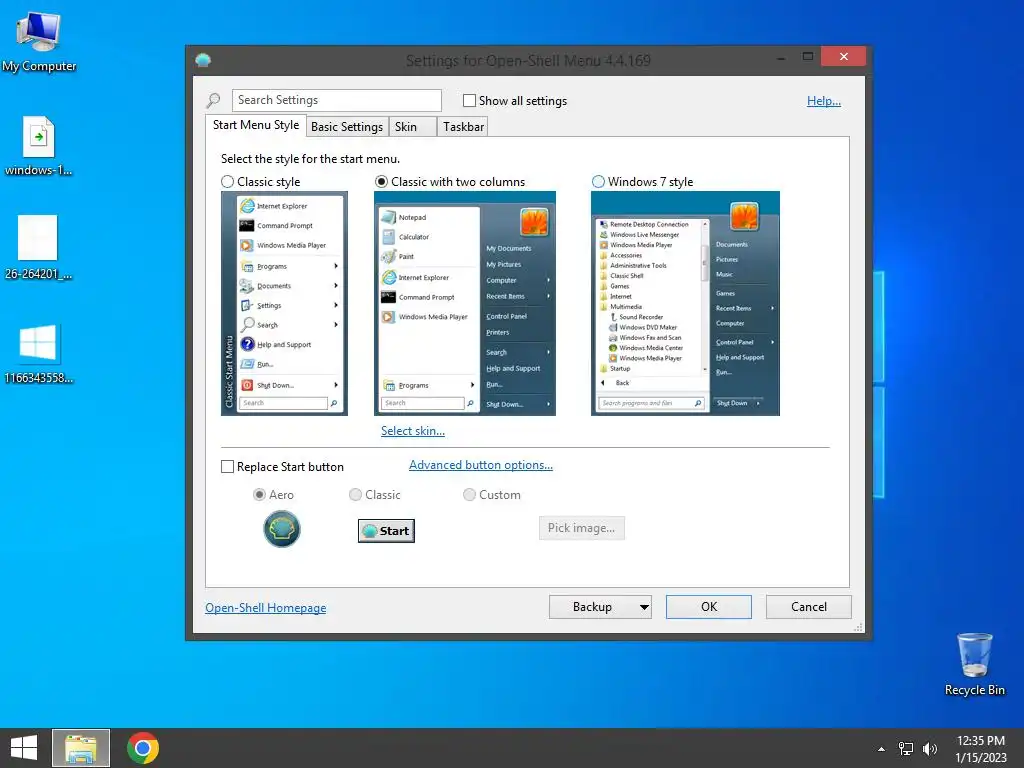The image size is (1024, 768).
Task: Click the magnifier search icon beside Search Settings
Action: click(x=214, y=101)
